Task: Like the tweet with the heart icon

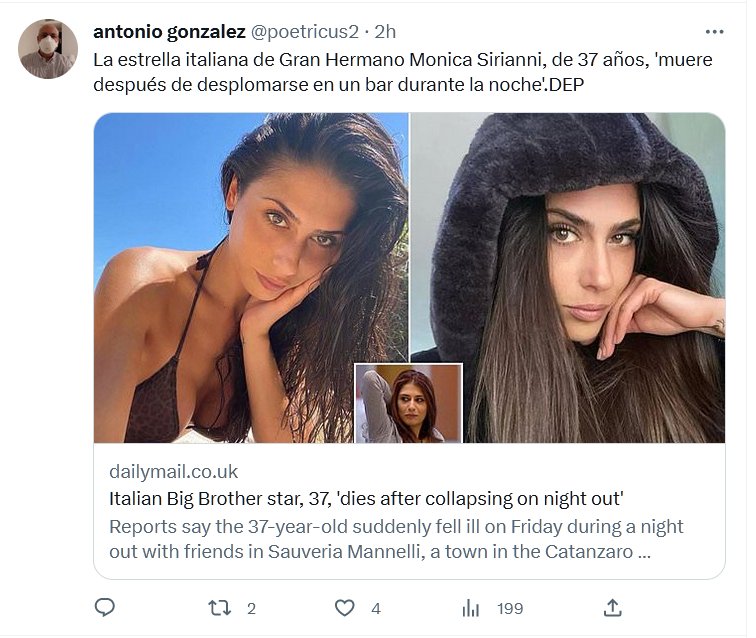Action: tap(345, 607)
